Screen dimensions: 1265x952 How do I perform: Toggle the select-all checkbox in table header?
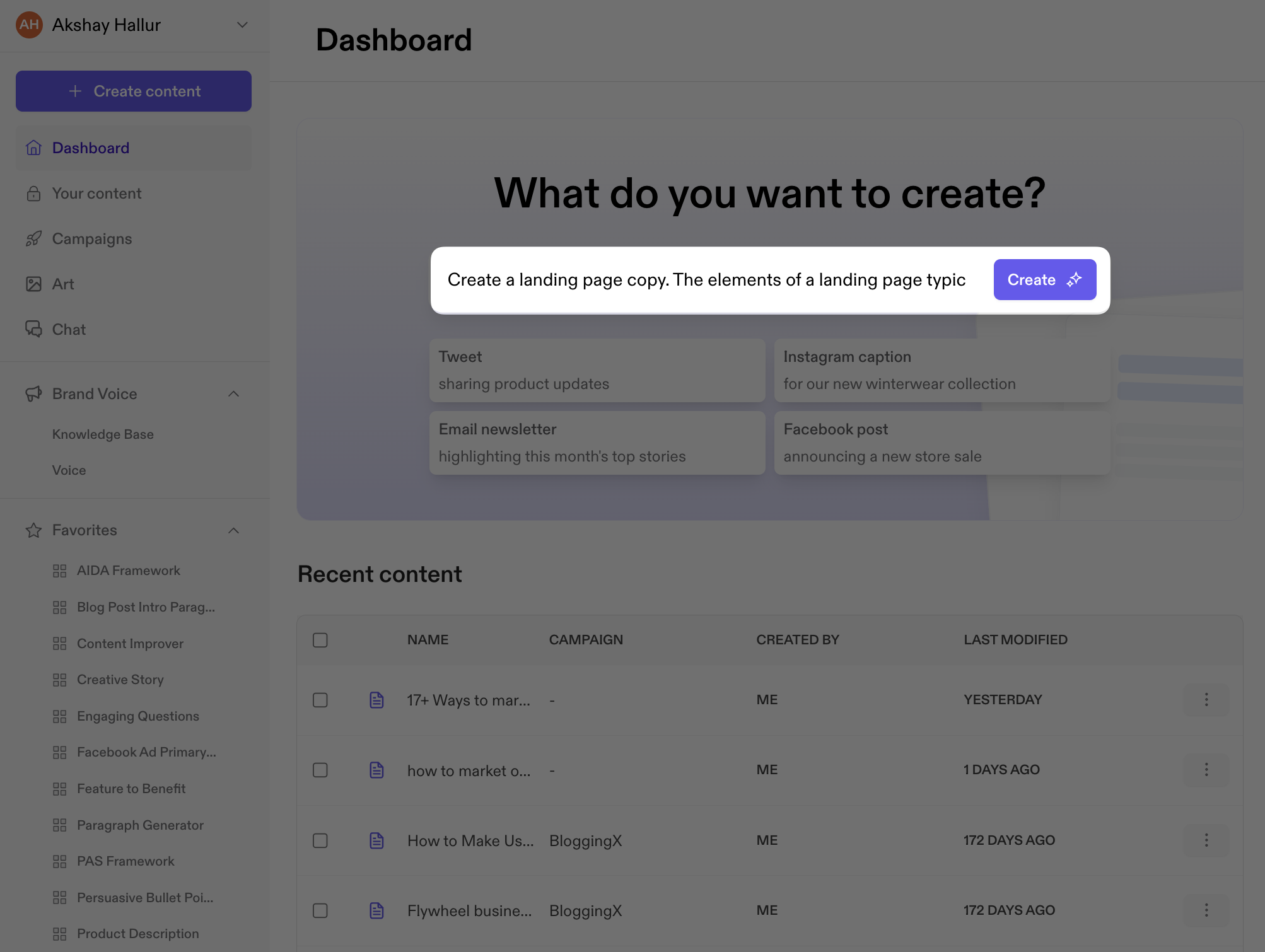pos(320,640)
